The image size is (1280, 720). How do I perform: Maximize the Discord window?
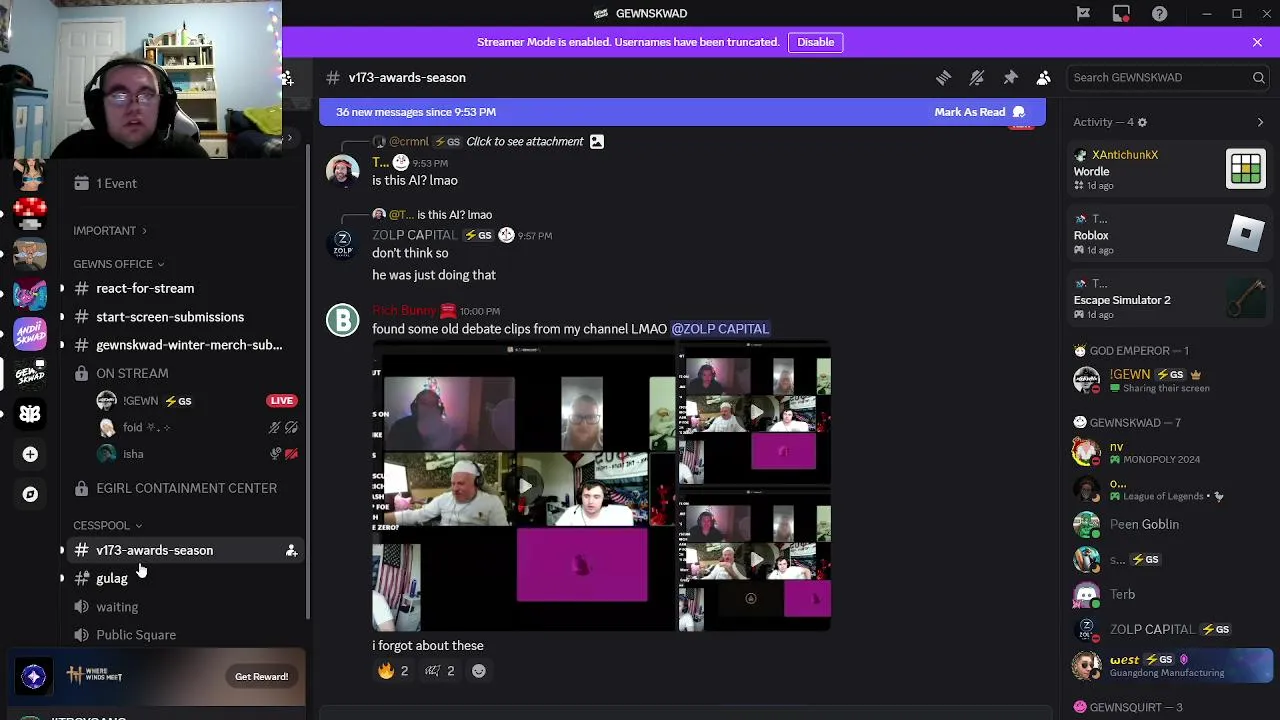click(1237, 13)
